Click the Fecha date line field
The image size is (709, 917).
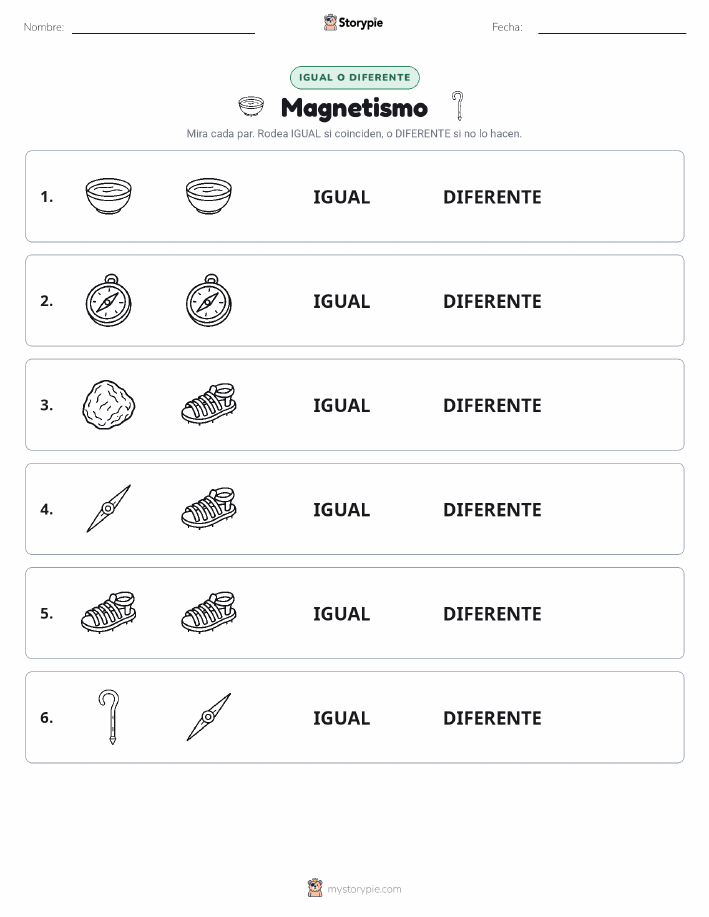tap(612, 27)
